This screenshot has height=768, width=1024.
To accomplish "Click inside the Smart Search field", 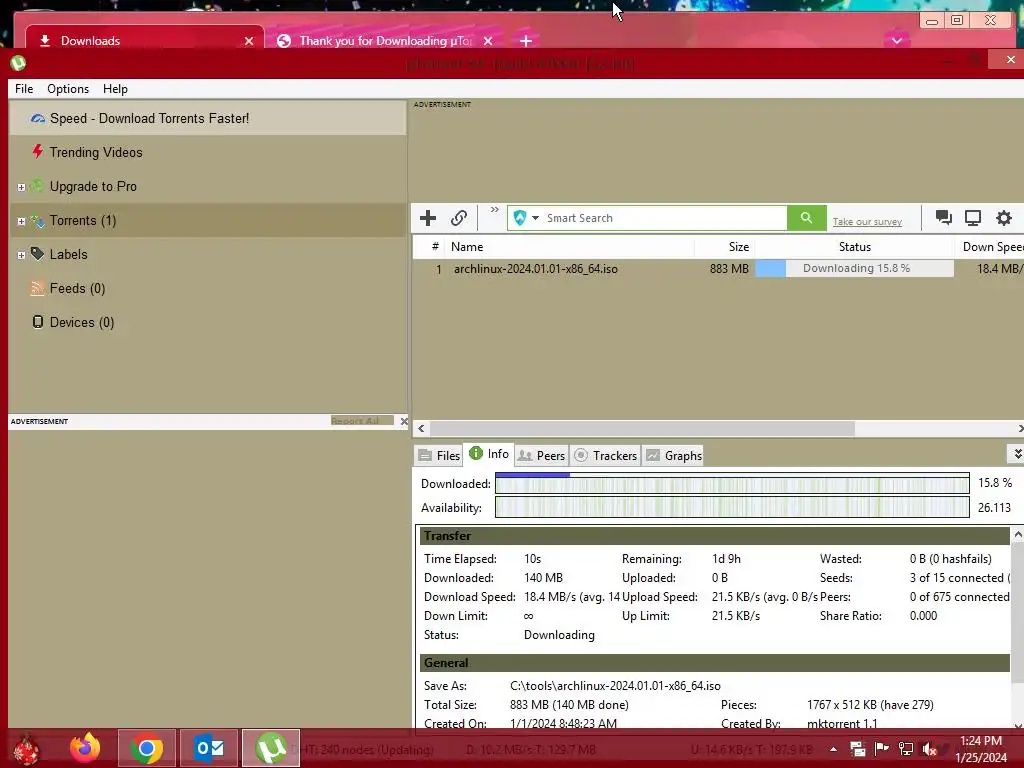I will (665, 218).
